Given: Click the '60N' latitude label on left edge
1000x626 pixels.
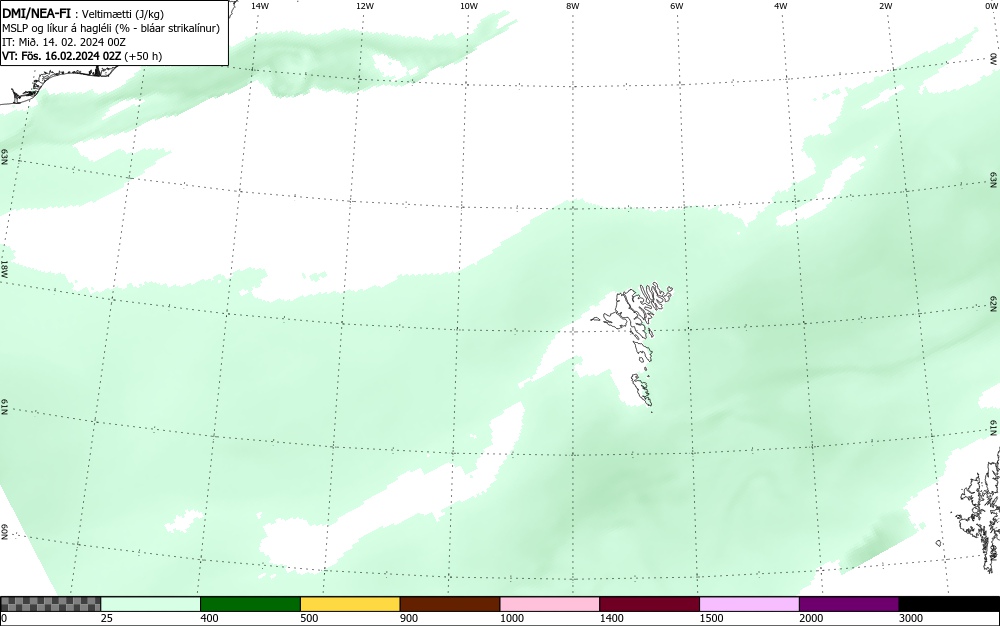Looking at the screenshot, I should coord(4,532).
